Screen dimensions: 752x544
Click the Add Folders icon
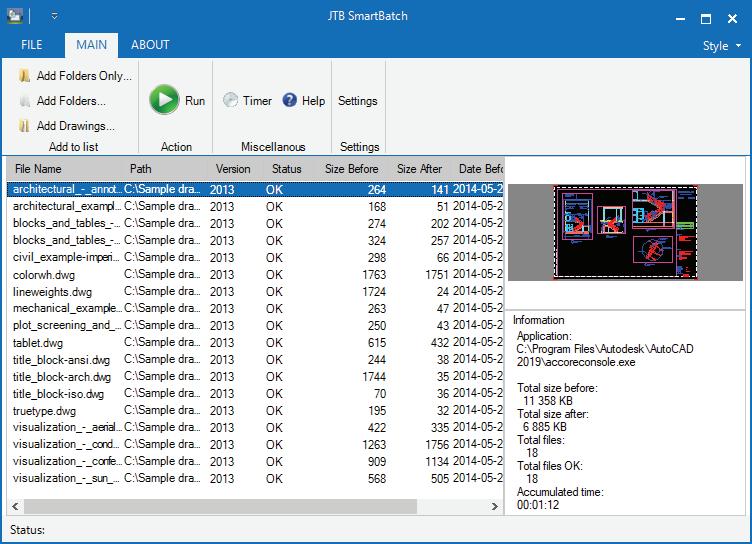[x=24, y=101]
